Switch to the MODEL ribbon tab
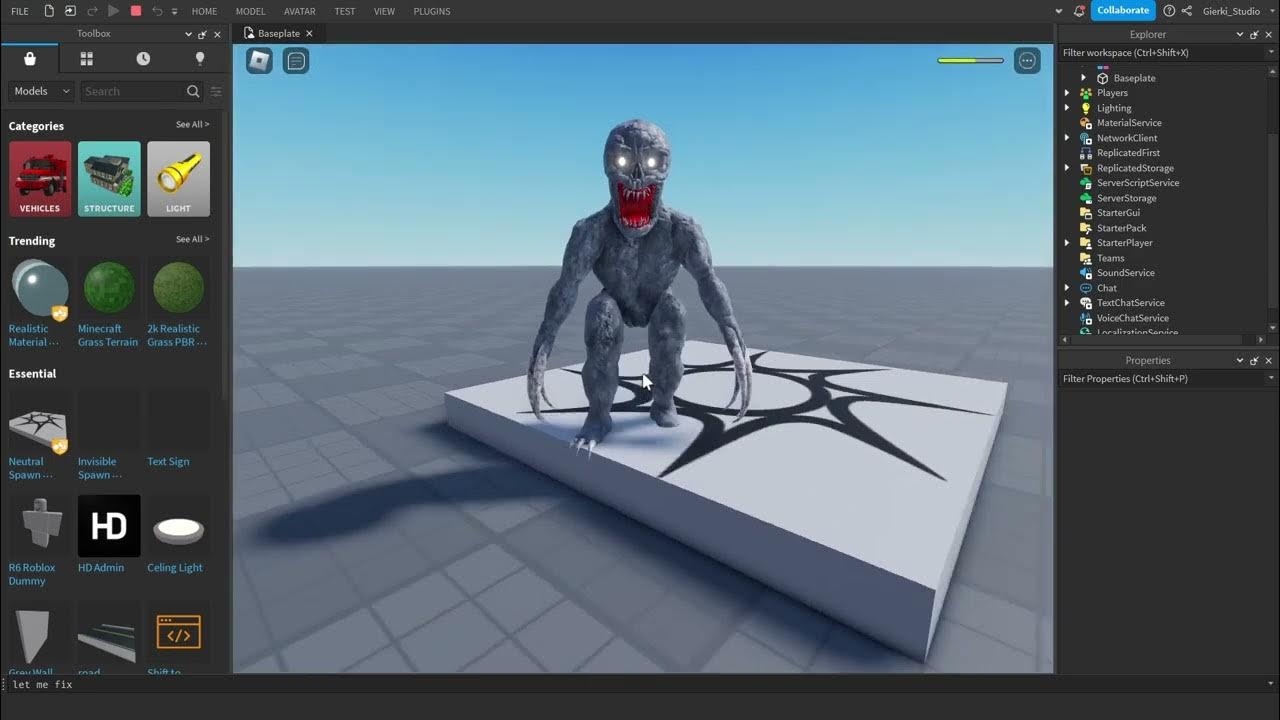 251,11
